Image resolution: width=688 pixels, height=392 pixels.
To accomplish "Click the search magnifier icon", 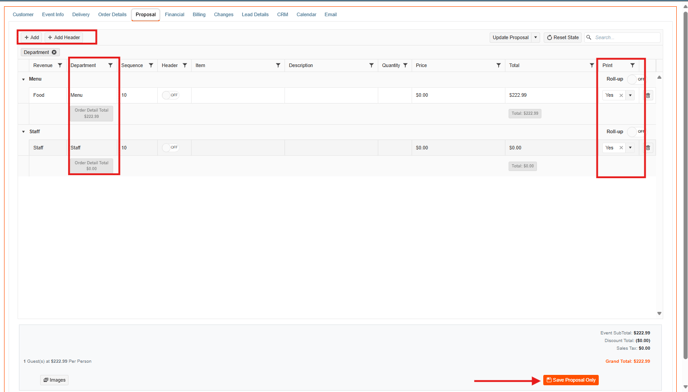I will (589, 37).
